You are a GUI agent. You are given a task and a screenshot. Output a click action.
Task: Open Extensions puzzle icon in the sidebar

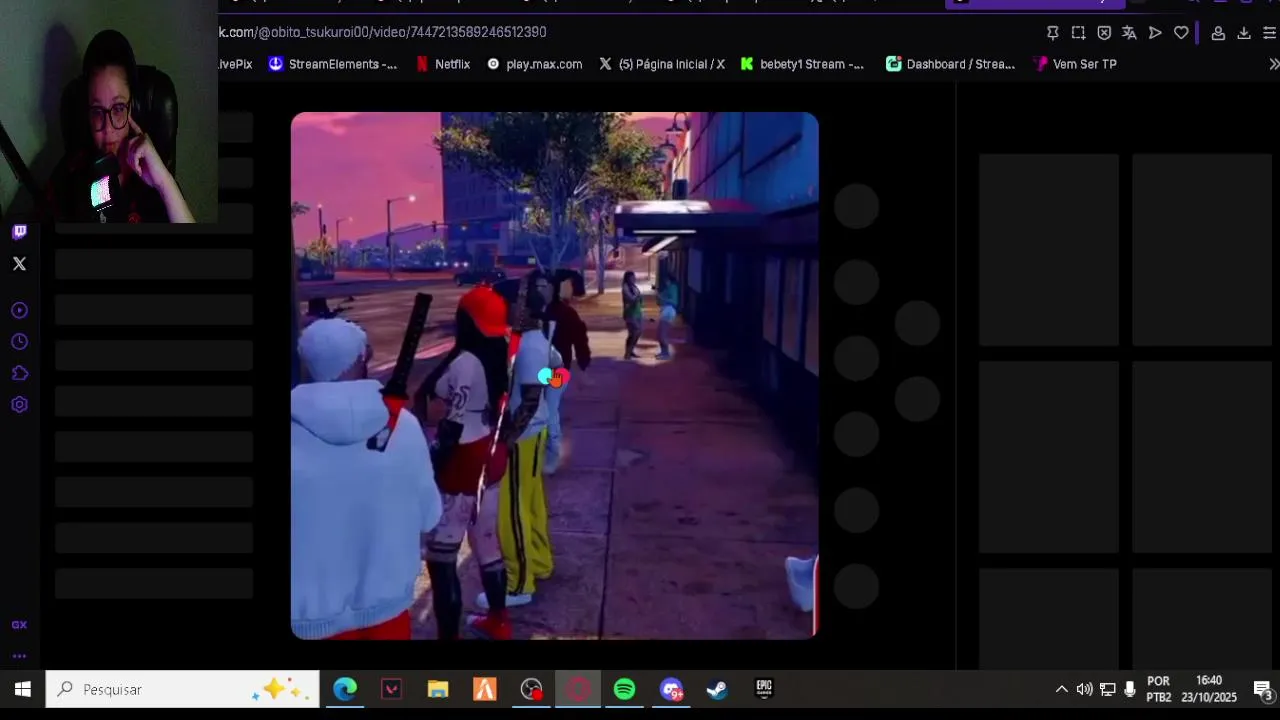click(x=19, y=373)
